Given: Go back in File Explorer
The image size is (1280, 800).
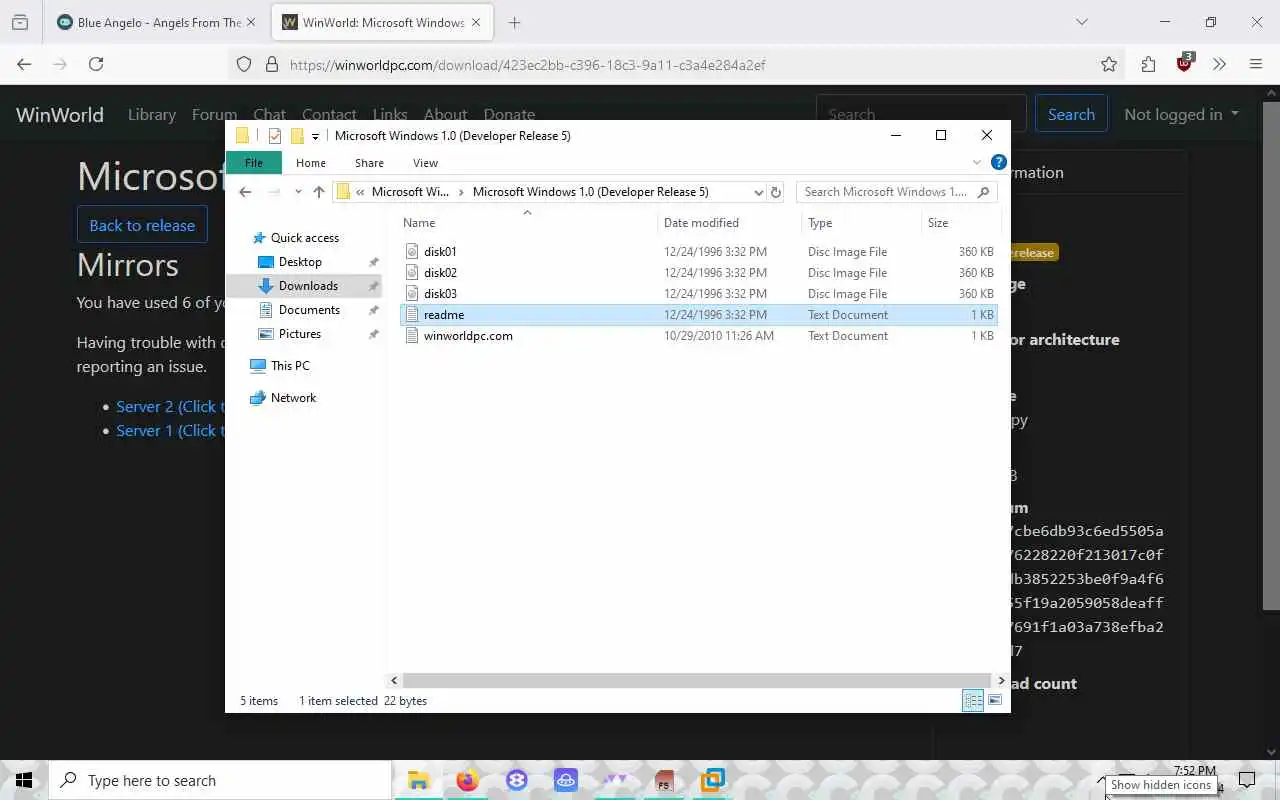Looking at the screenshot, I should tap(246, 192).
